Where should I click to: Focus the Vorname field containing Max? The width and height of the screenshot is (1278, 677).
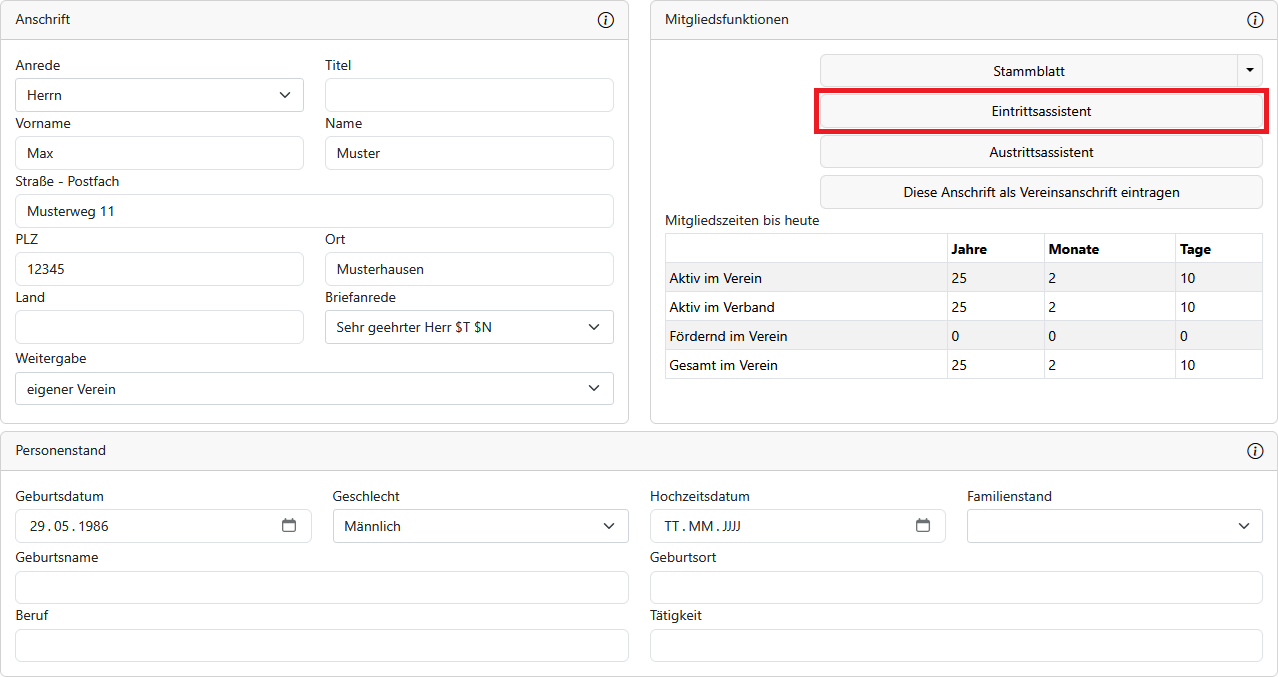159,153
